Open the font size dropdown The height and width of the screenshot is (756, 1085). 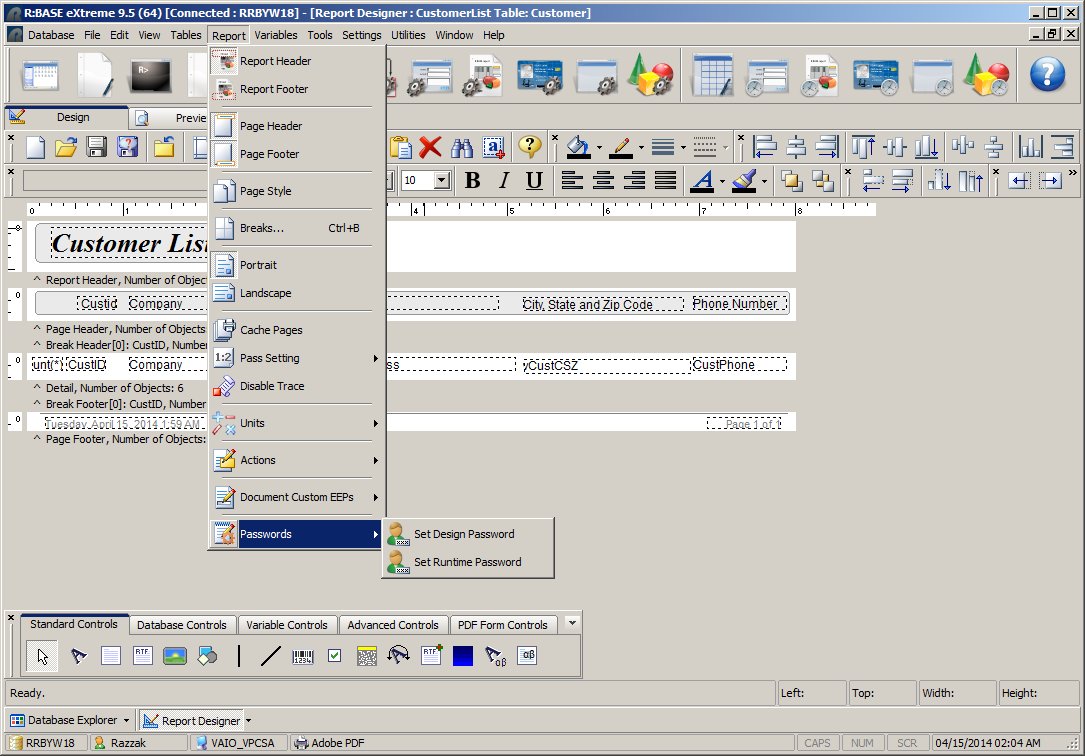[442, 181]
